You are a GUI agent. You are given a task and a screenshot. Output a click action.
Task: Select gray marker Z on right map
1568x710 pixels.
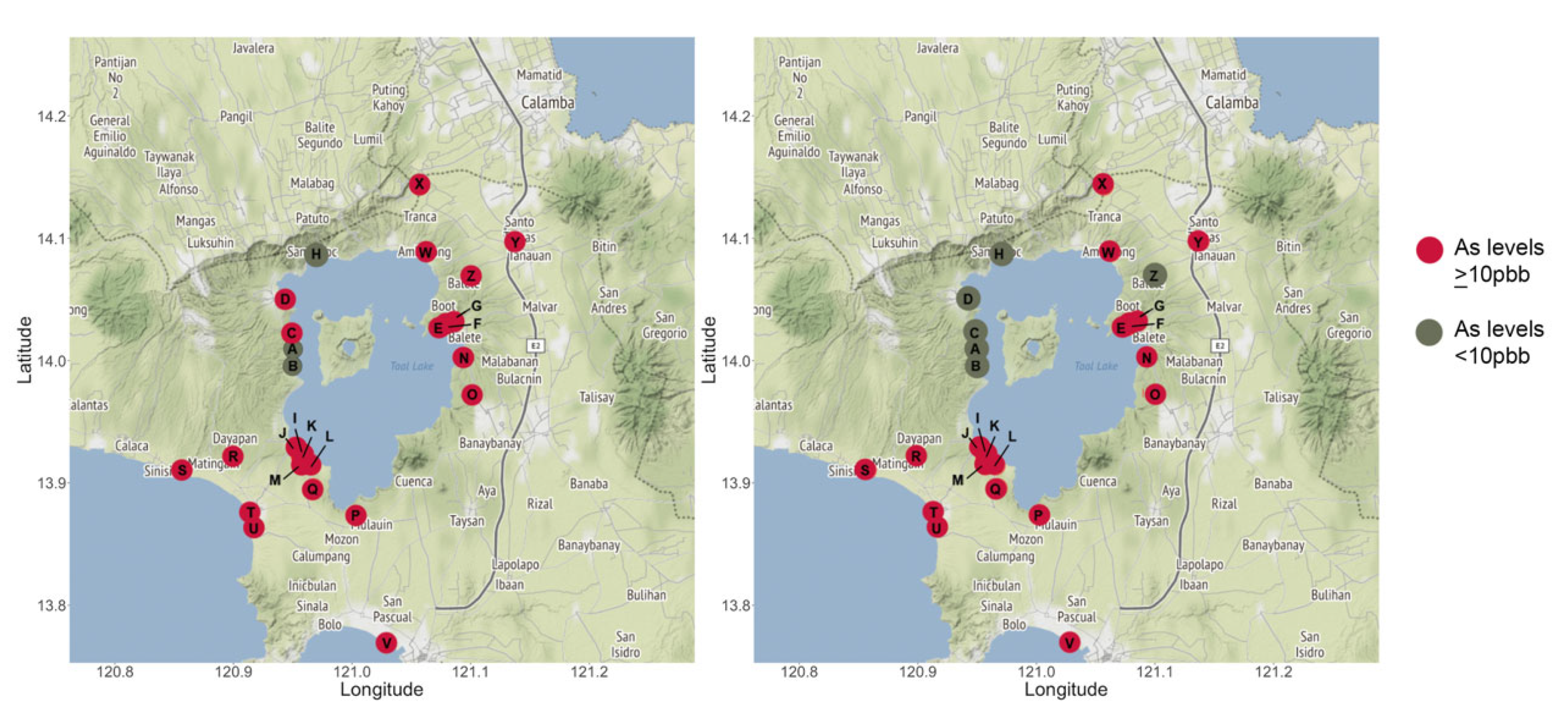[1154, 275]
